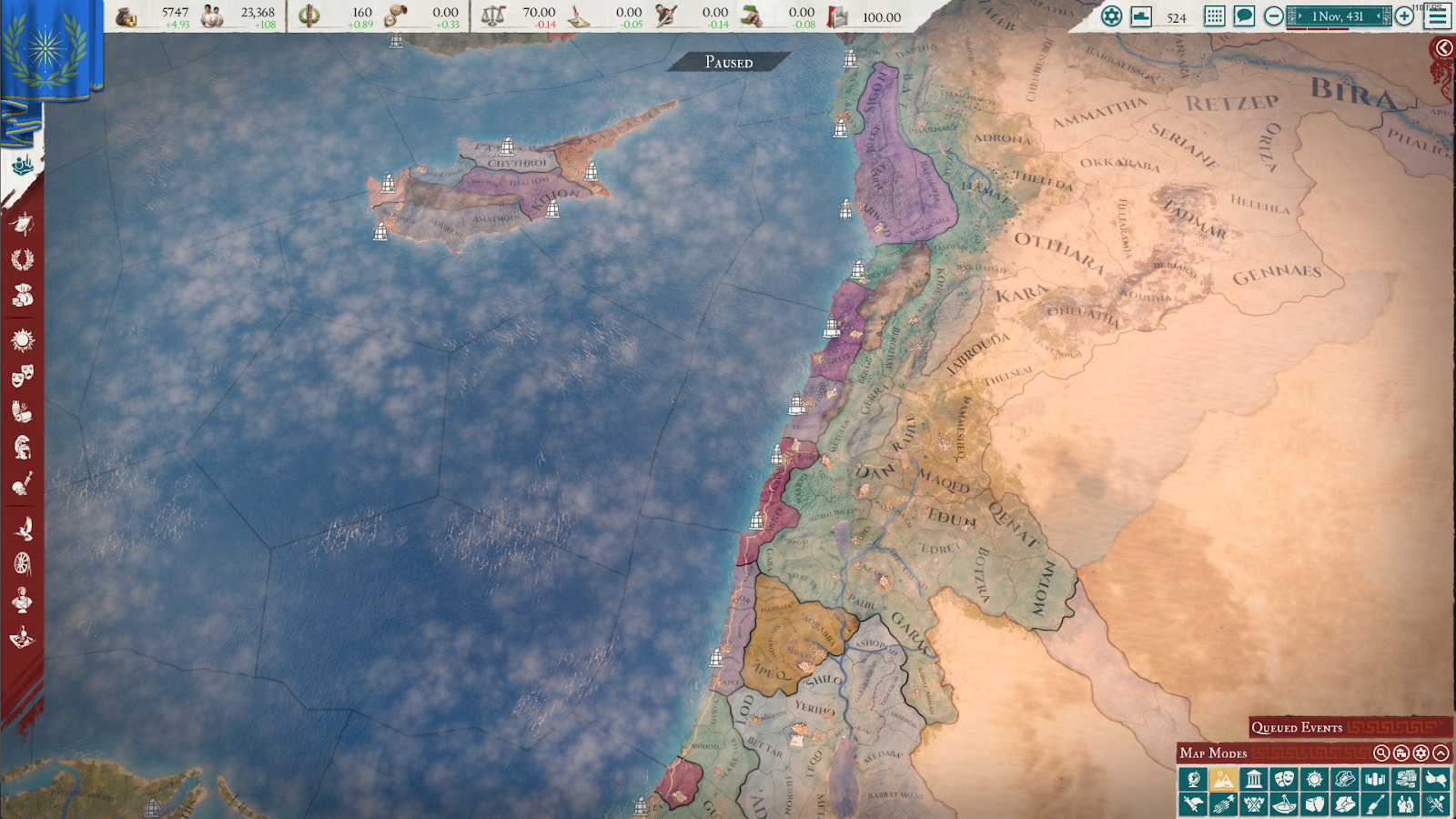Viewport: 1456px width, 819px height.
Task: Open the dove diplomacy sidebar panel
Action: point(23,528)
